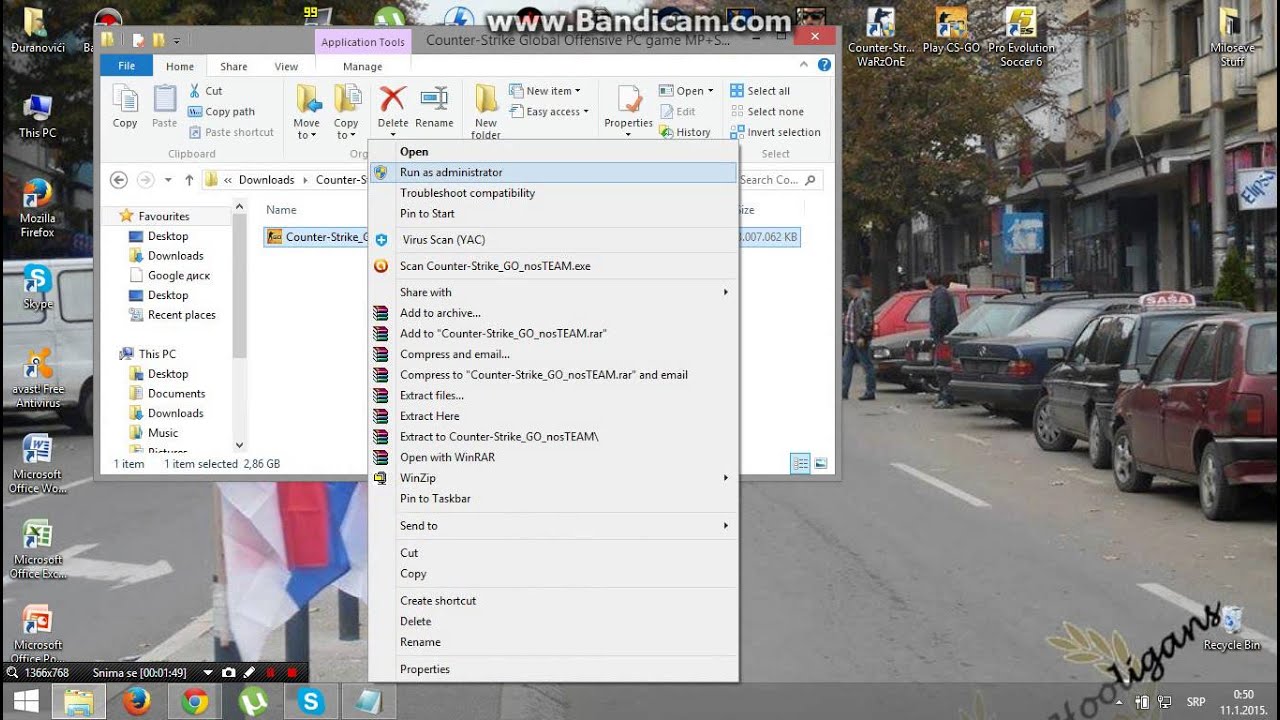Click Chrome icon in taskbar

point(195,702)
